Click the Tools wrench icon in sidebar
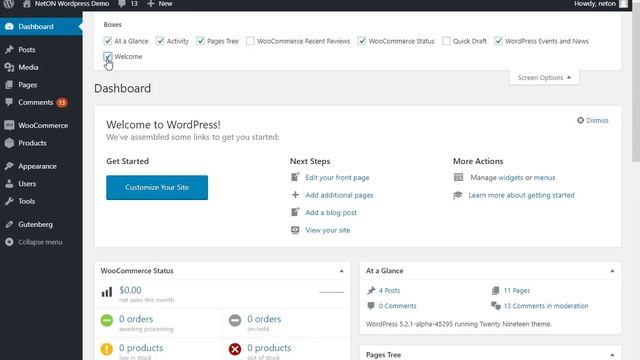 [x=9, y=201]
